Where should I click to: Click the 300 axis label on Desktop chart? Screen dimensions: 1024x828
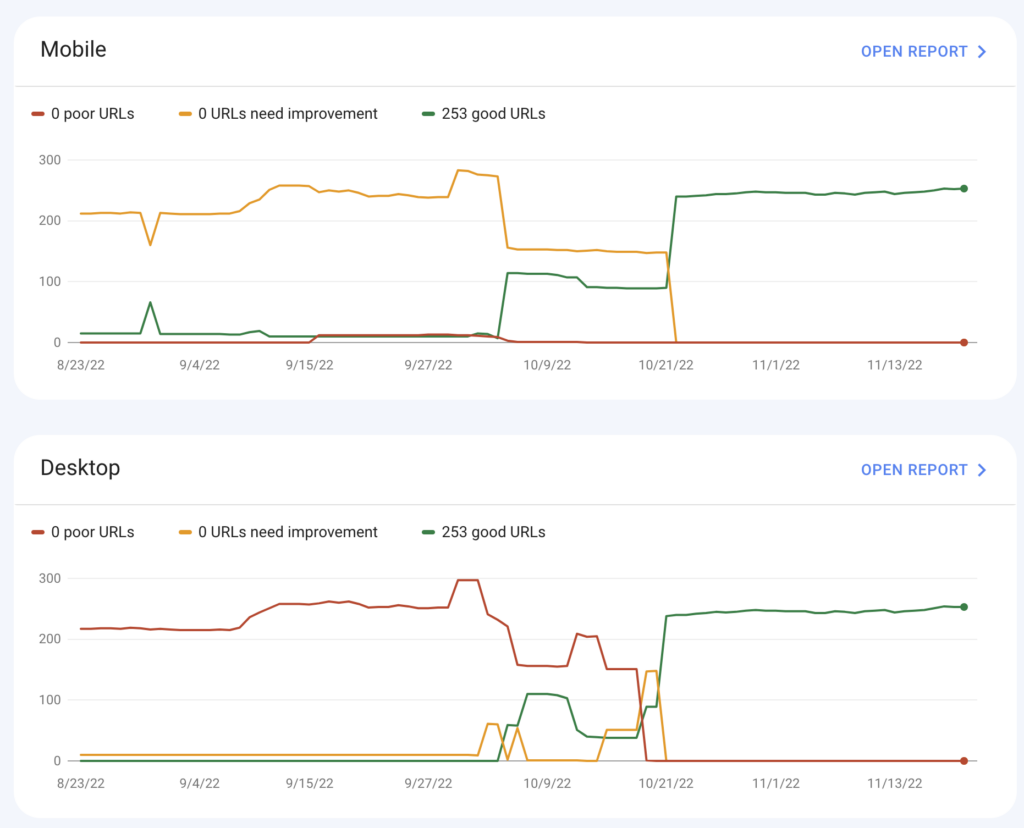50,579
